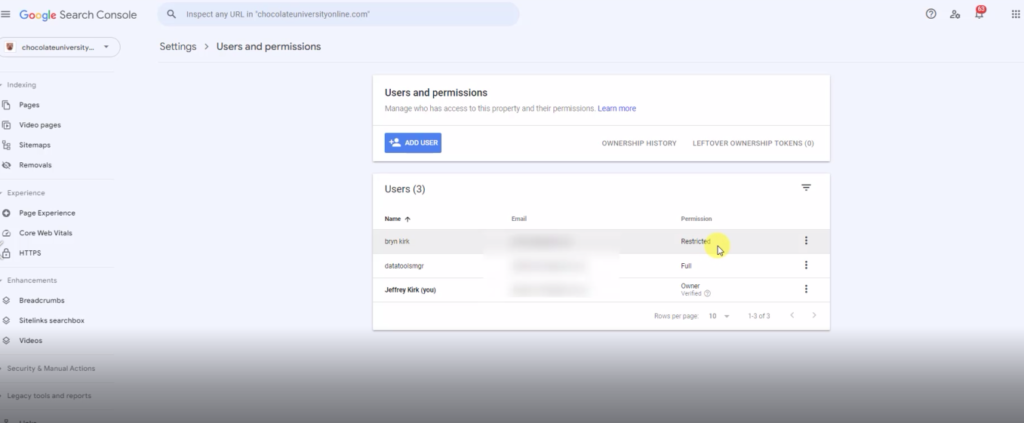Click the Breadcrumbs icon
Screen dimensions: 1024x423
tap(7, 300)
